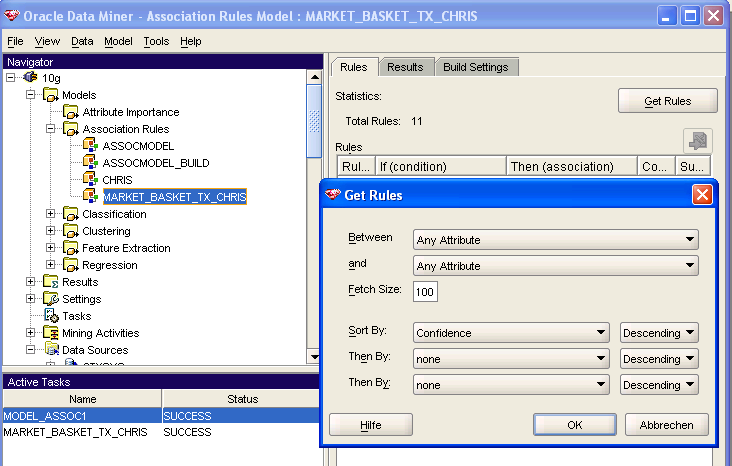732x466 pixels.
Task: Open the second Then By none dropdown
Action: click(x=511, y=385)
